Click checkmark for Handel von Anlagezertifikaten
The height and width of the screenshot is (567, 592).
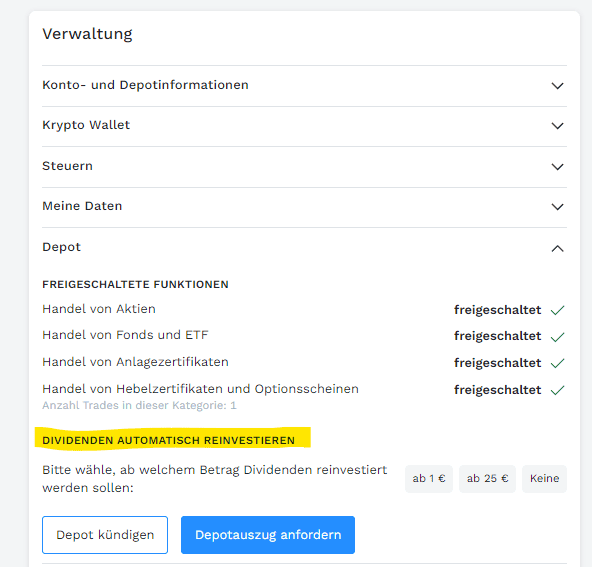[557, 363]
